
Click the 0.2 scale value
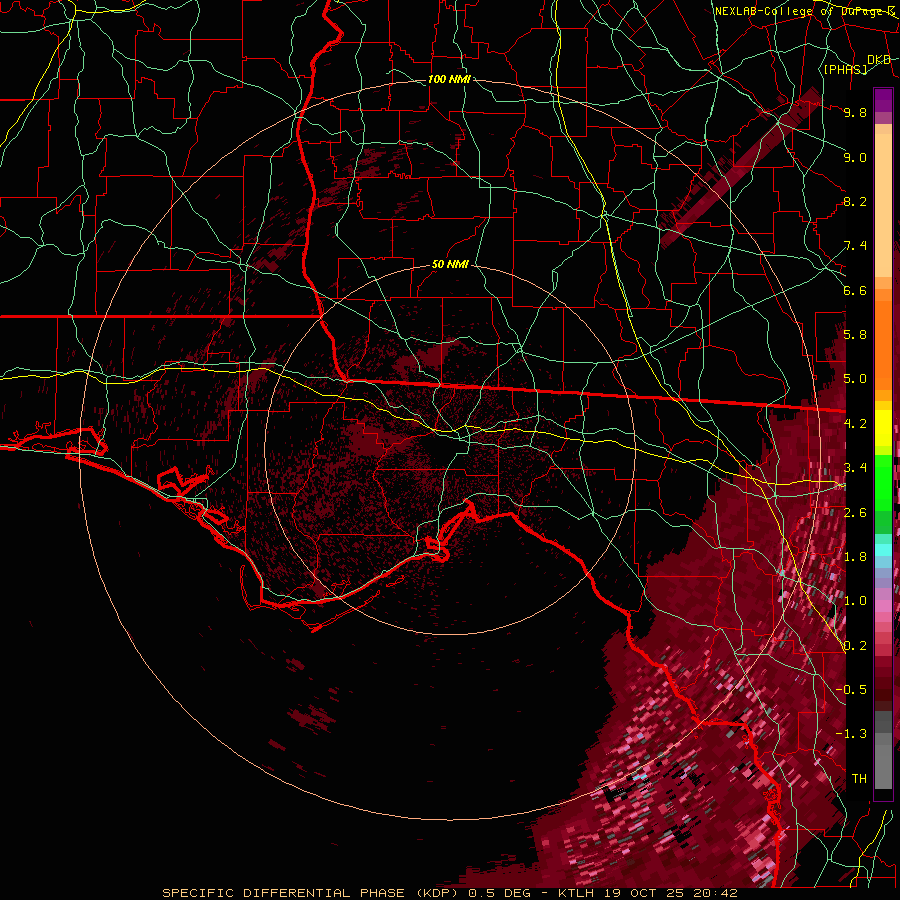[855, 646]
